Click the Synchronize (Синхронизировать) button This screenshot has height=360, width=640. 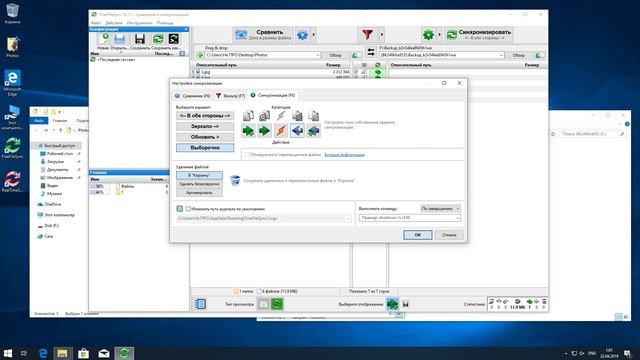(x=478, y=35)
